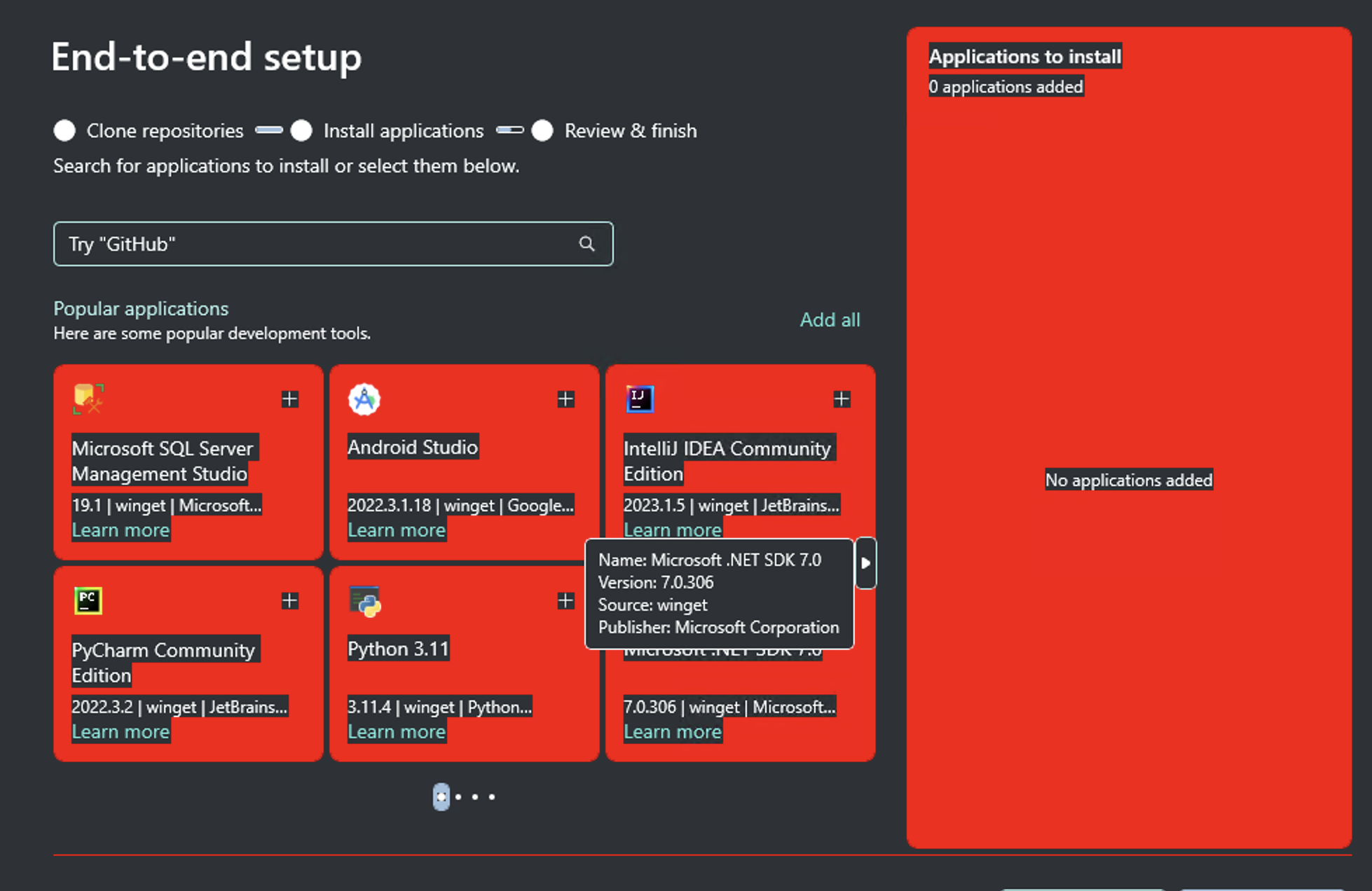Select the Clone repositories step circle

[64, 130]
